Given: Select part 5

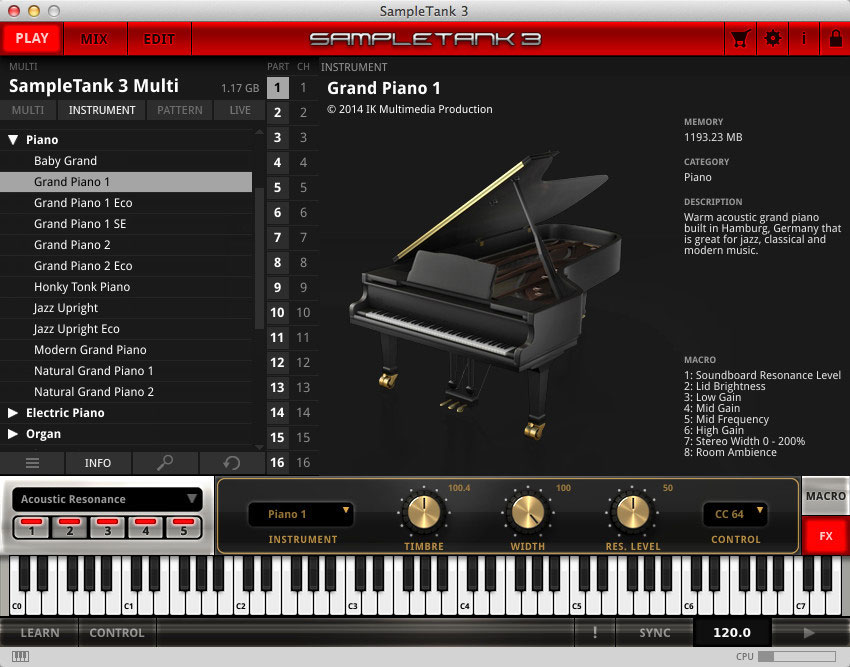Looking at the screenshot, I should 278,188.
